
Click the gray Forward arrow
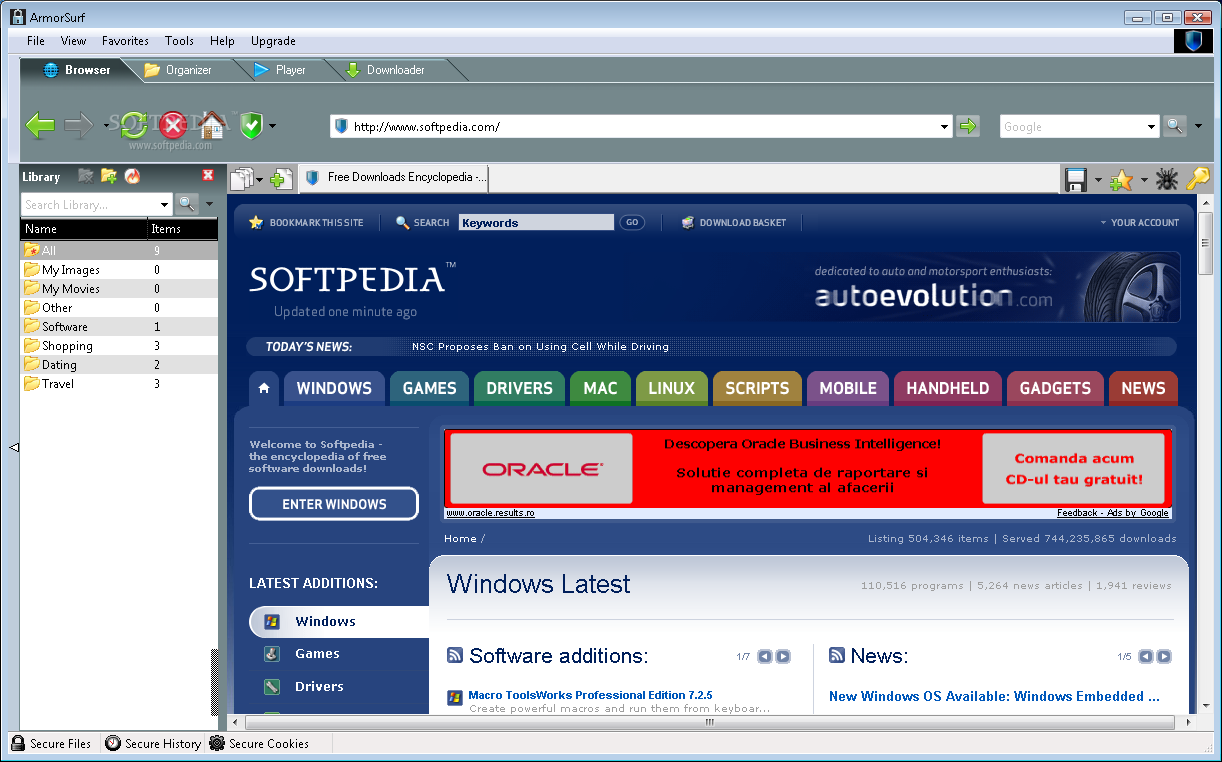pyautogui.click(x=78, y=125)
